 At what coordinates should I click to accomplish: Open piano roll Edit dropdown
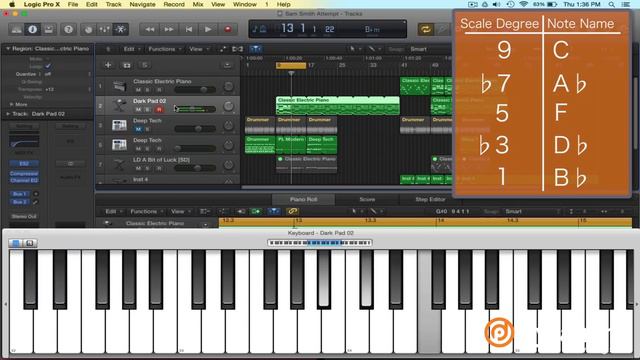[113, 211]
